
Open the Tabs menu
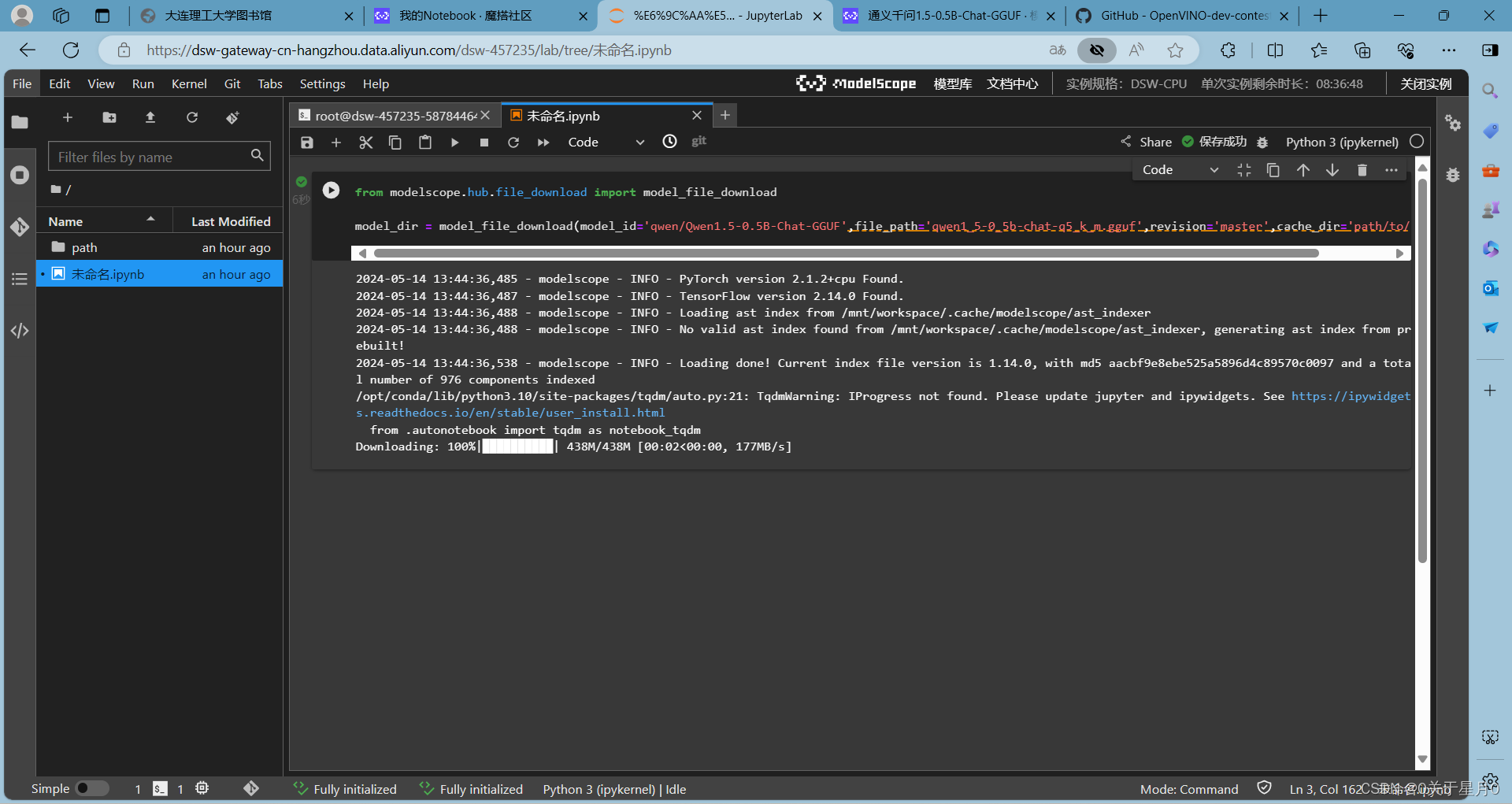click(270, 83)
